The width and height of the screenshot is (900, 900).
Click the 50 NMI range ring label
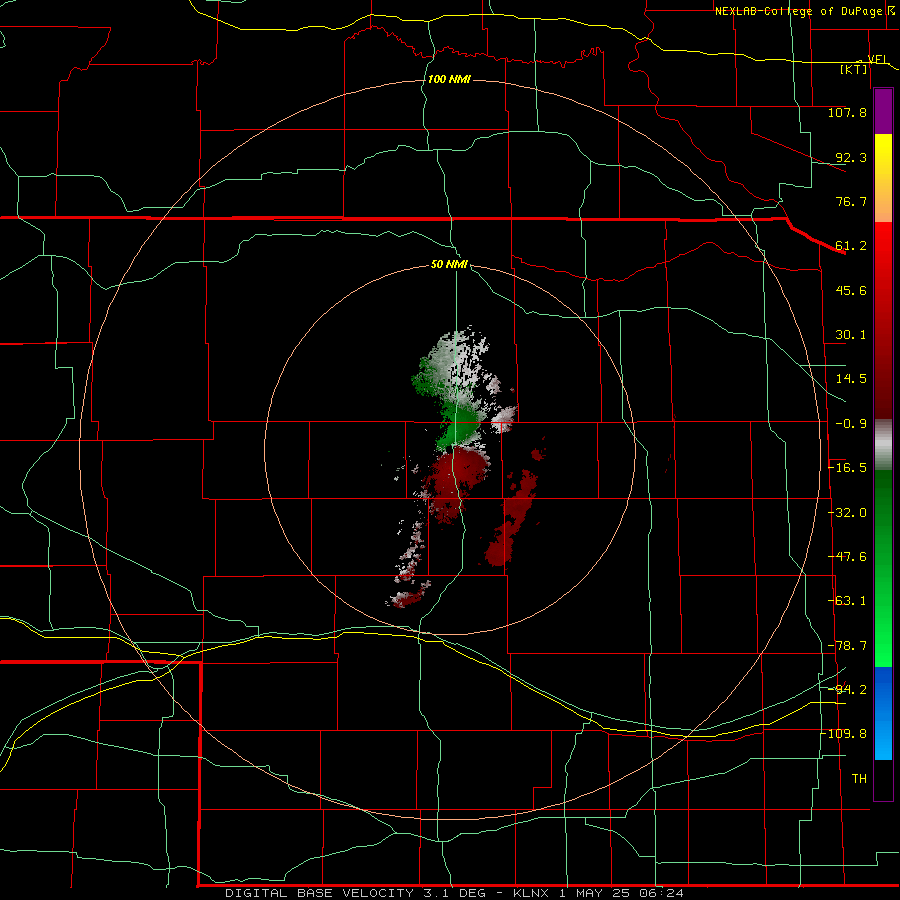(449, 265)
